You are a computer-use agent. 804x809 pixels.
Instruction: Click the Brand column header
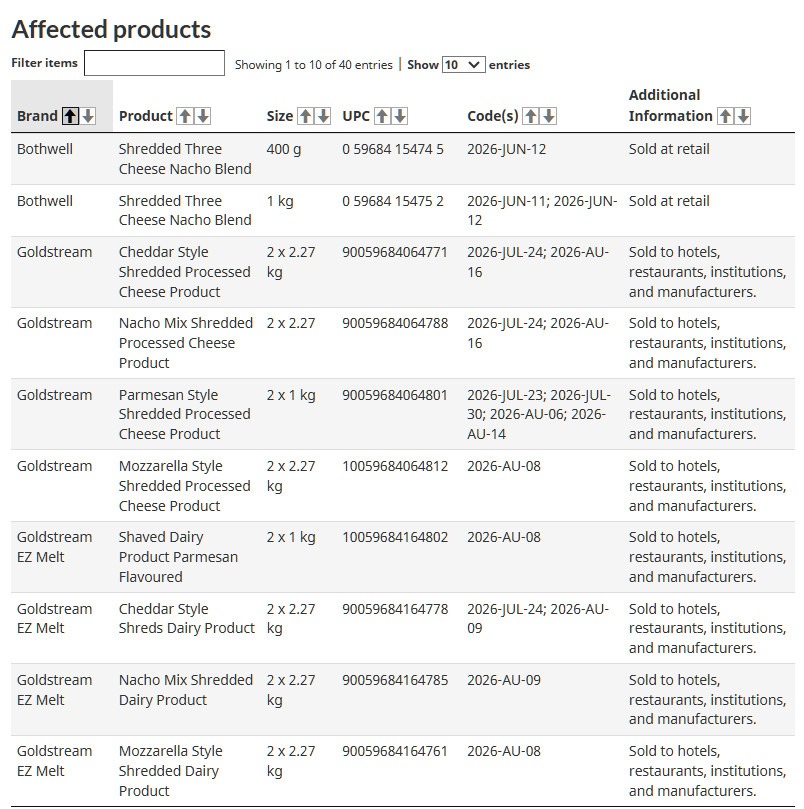pyautogui.click(x=37, y=116)
